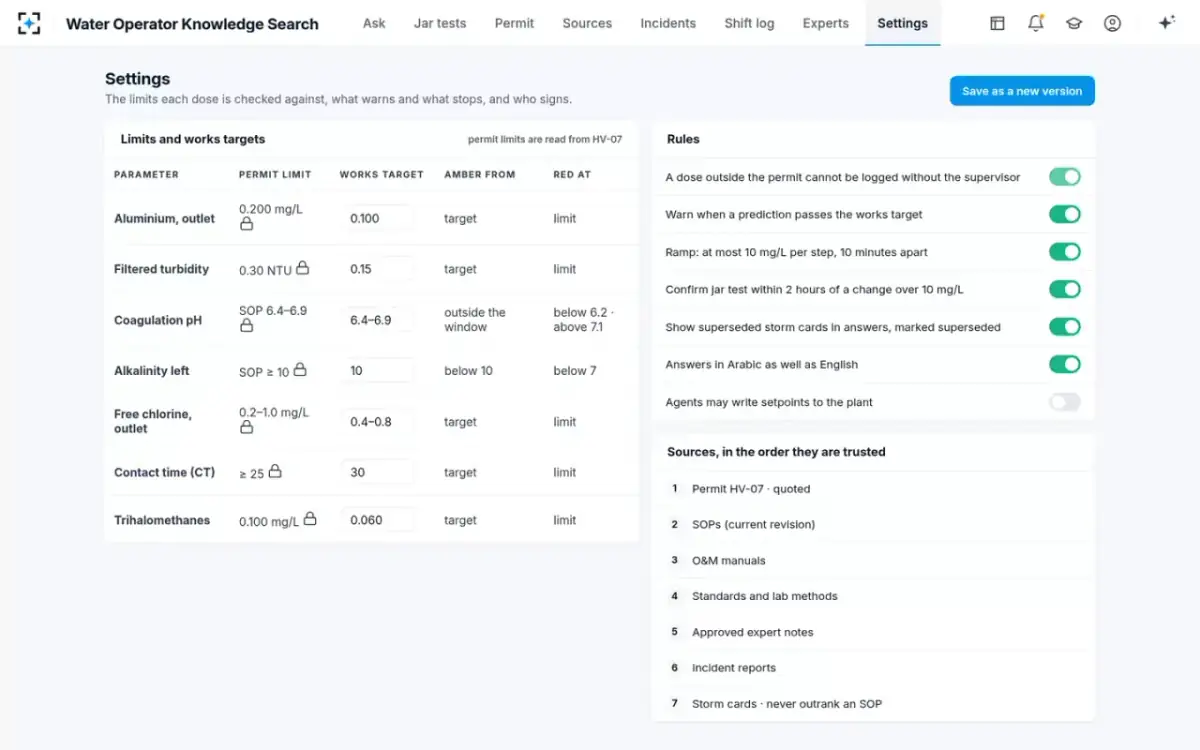Select source row Incident reports
Image resolution: width=1200 pixels, height=750 pixels.
click(873, 668)
